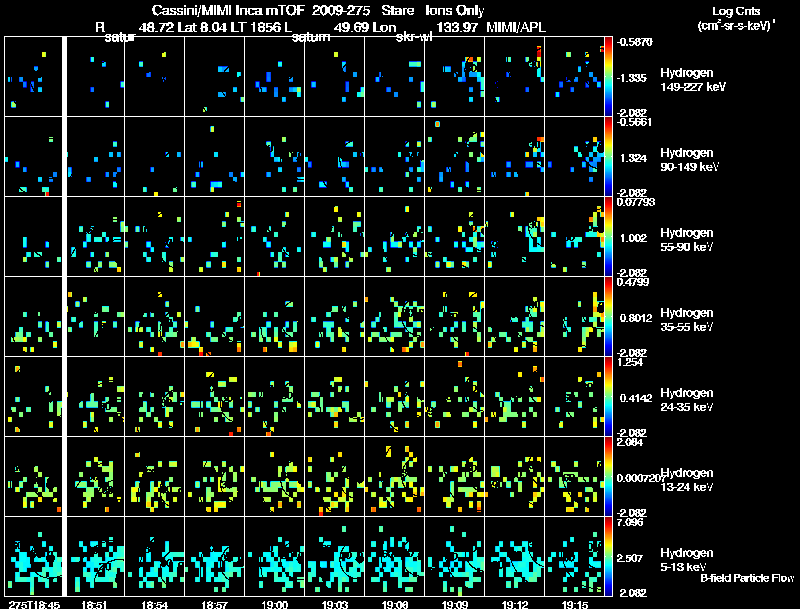Click the '1.002' colorbar value
This screenshot has width=800, height=609.
tap(633, 238)
